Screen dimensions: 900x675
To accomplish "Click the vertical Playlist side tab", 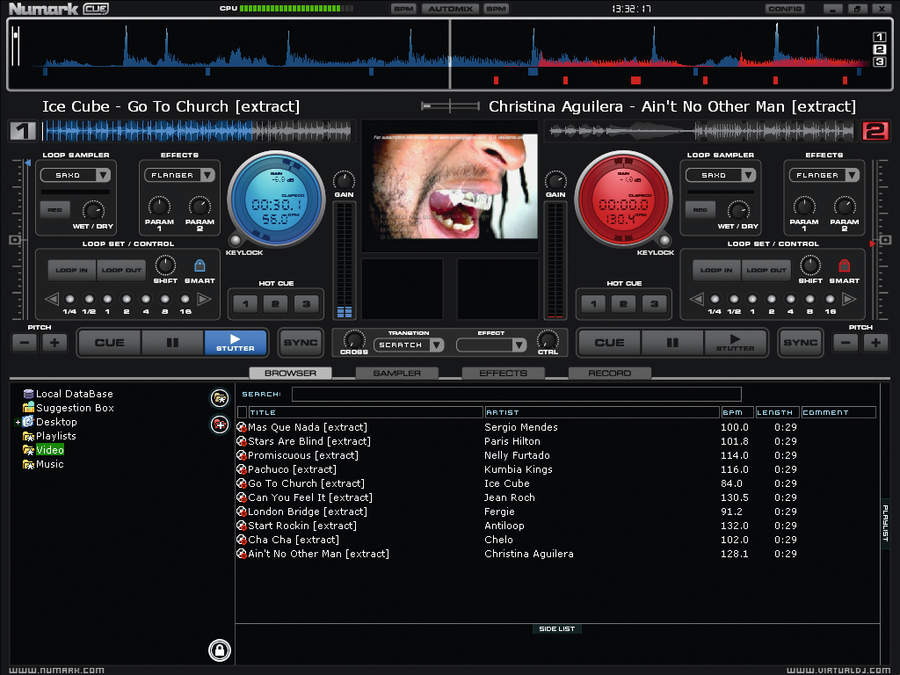I will coord(885,523).
